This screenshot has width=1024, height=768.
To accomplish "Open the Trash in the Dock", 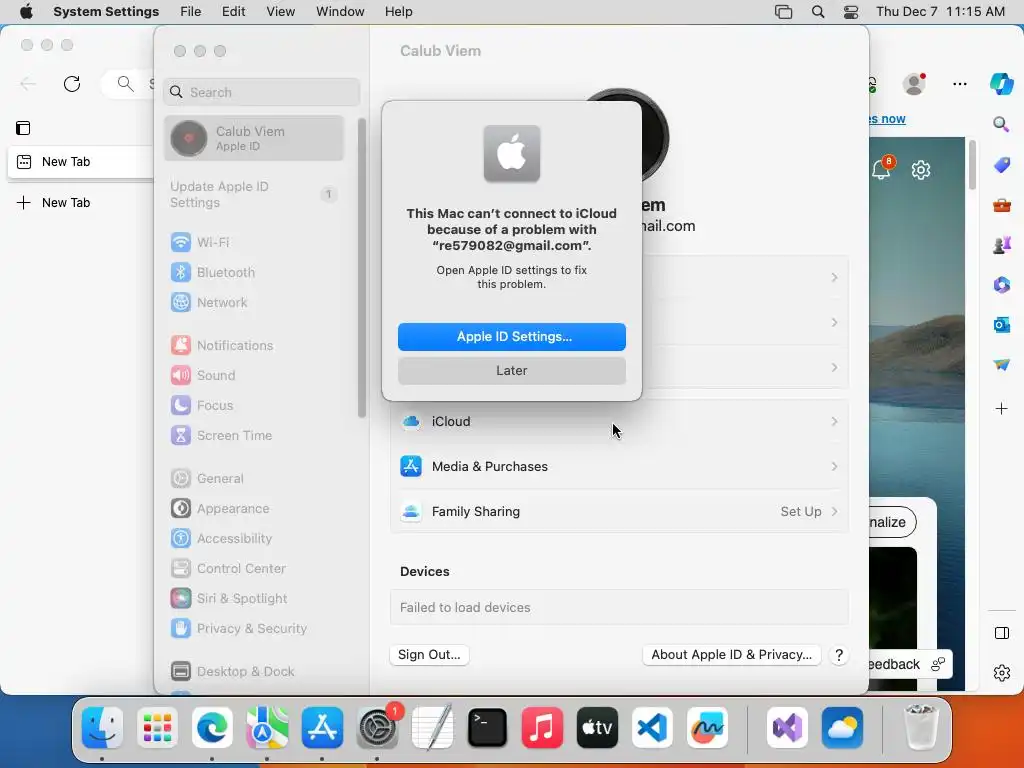I will coord(921,727).
